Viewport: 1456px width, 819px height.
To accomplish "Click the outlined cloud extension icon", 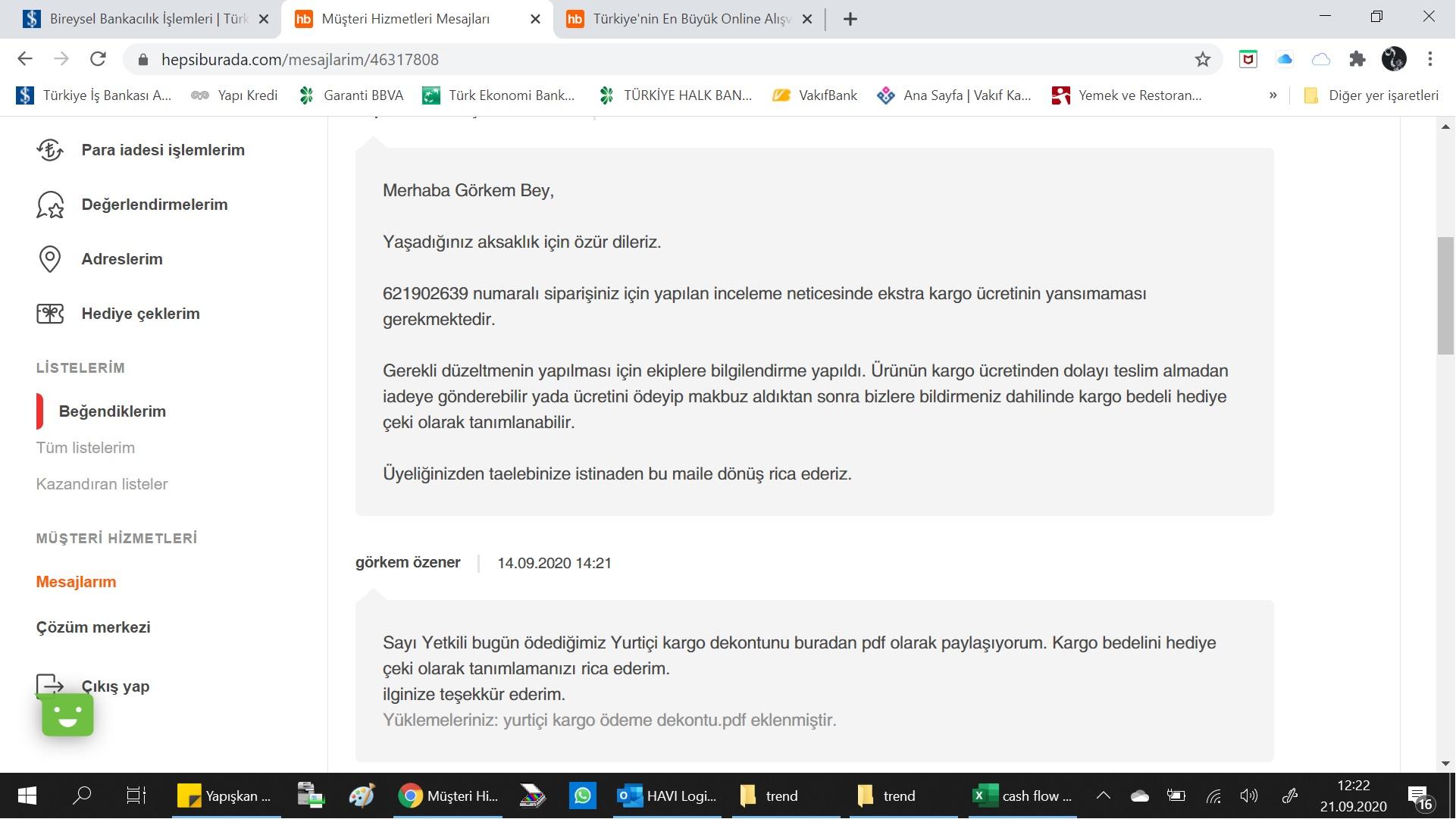I will (1321, 59).
